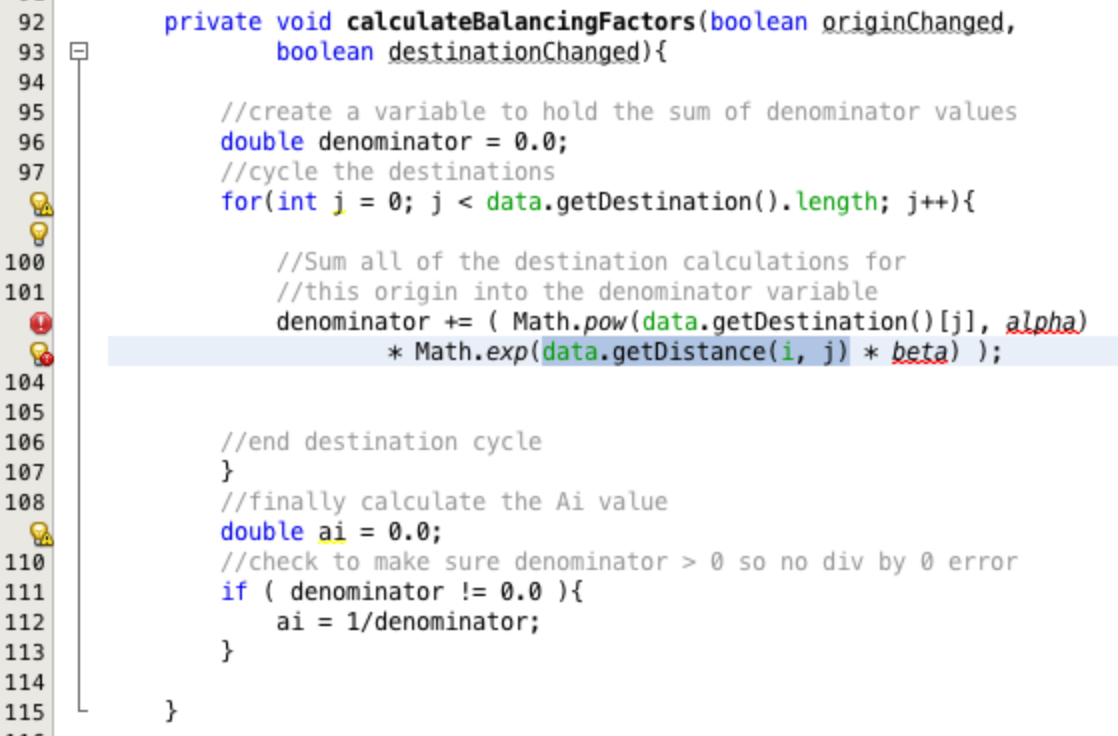The height and width of the screenshot is (736, 1118).
Task: Click the highlighted data.getDistance(i, j) call
Action: coord(696,352)
